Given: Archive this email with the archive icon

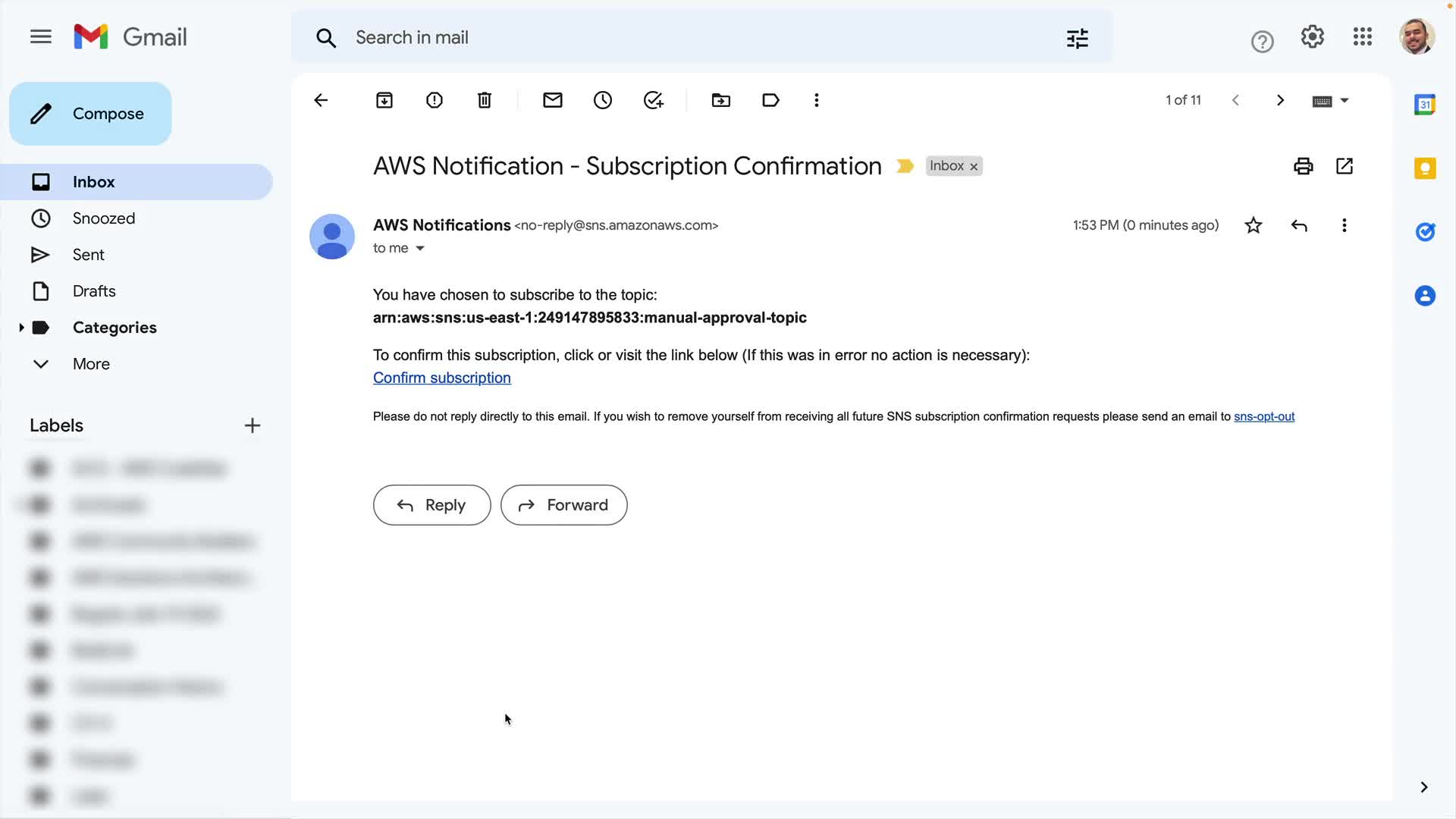Looking at the screenshot, I should [x=384, y=100].
